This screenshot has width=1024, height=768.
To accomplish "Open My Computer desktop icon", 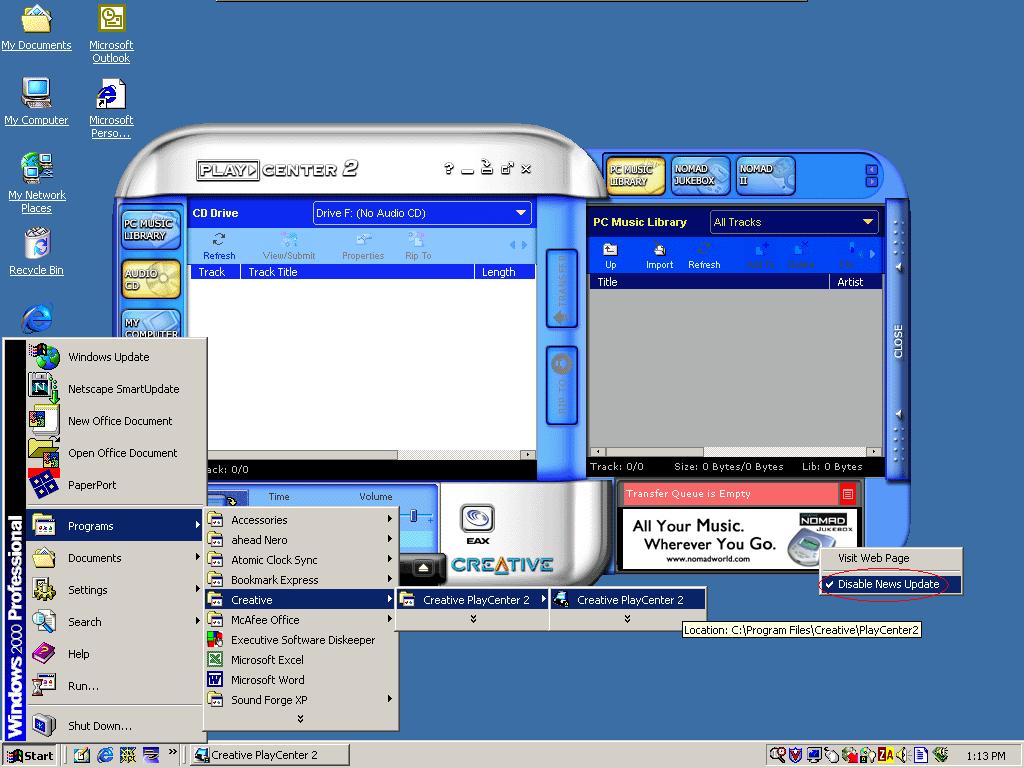I will click(x=37, y=101).
